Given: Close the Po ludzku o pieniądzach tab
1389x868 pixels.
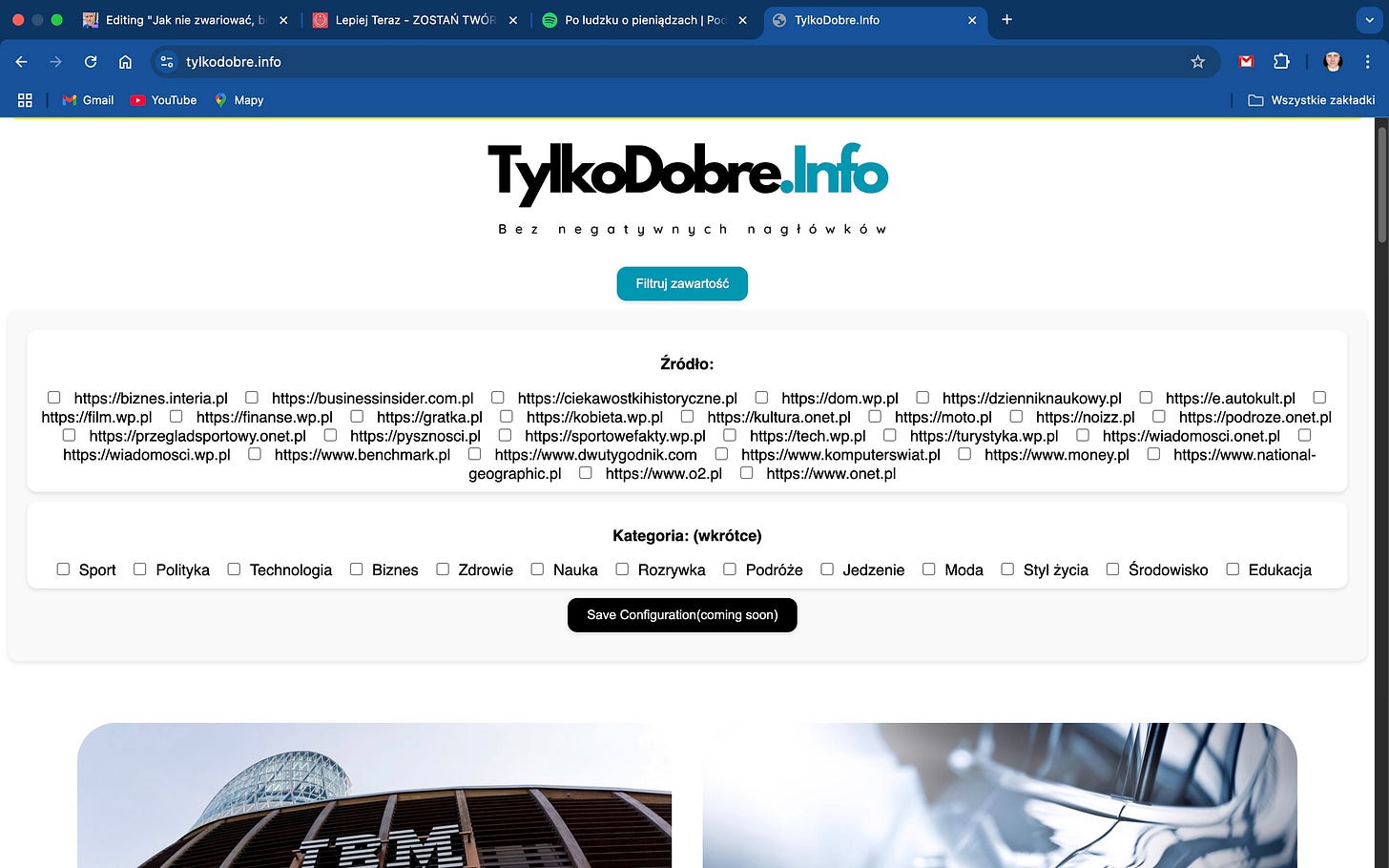Looking at the screenshot, I should coord(742,20).
